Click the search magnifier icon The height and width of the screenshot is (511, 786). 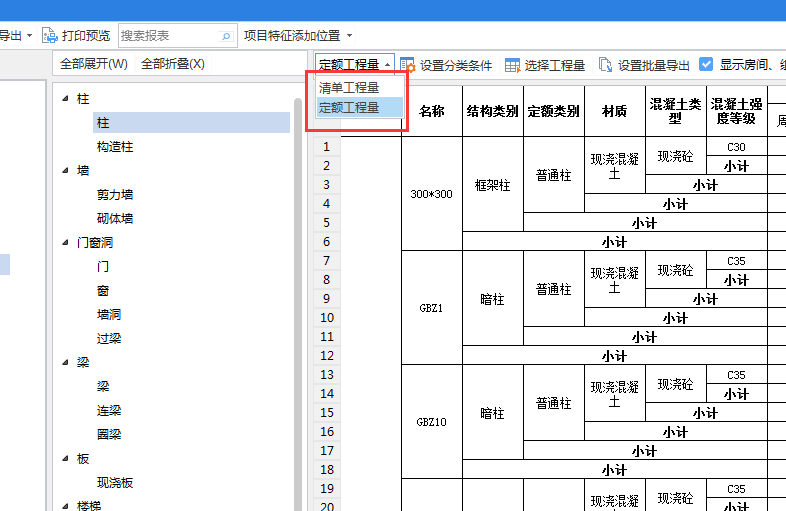point(226,36)
